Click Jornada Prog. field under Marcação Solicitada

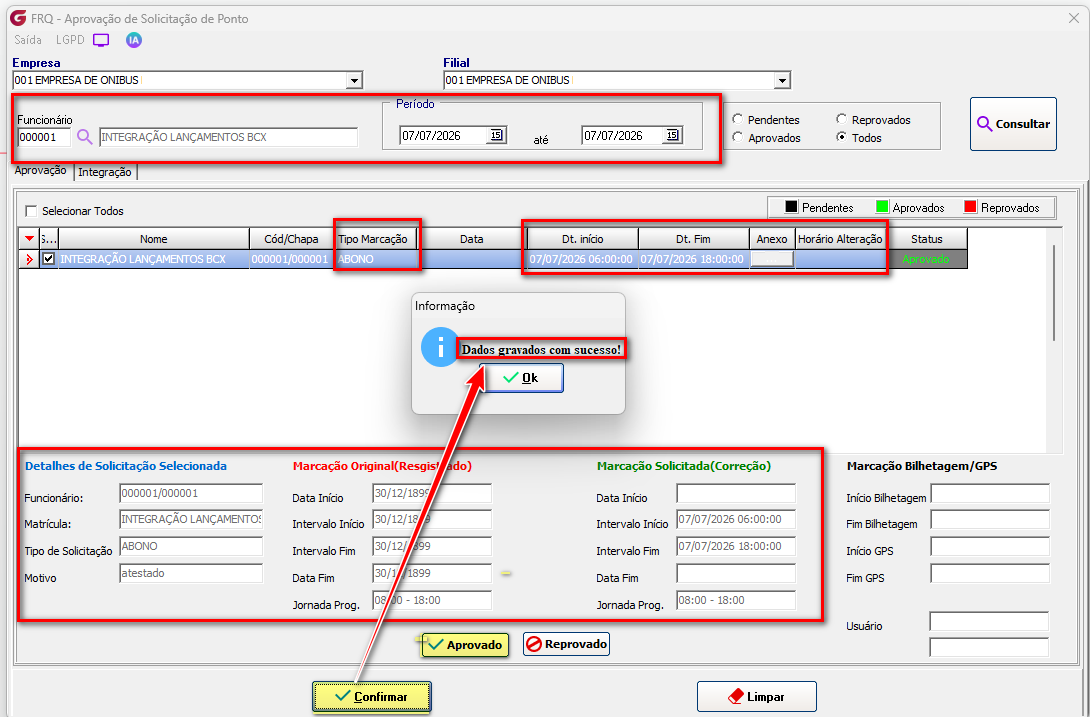click(735, 600)
